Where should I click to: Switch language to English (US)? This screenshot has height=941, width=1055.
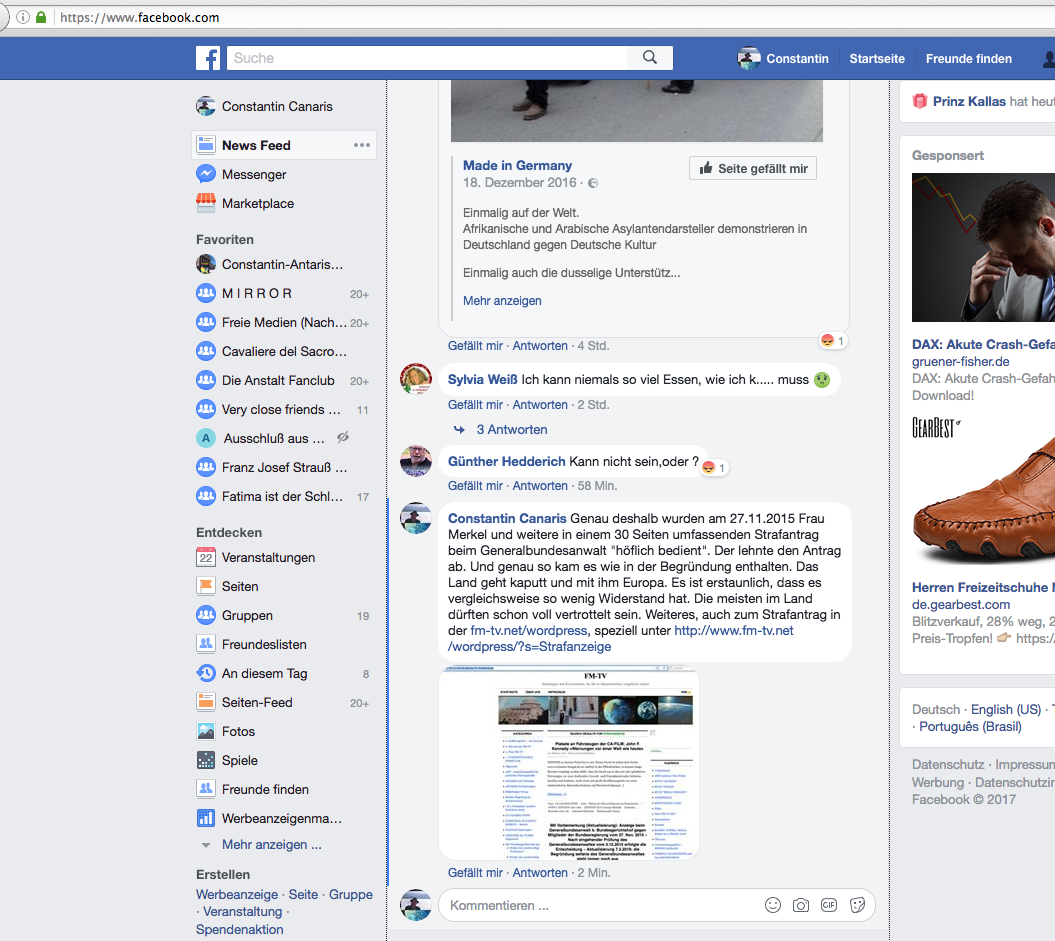pyautogui.click(x=1006, y=710)
